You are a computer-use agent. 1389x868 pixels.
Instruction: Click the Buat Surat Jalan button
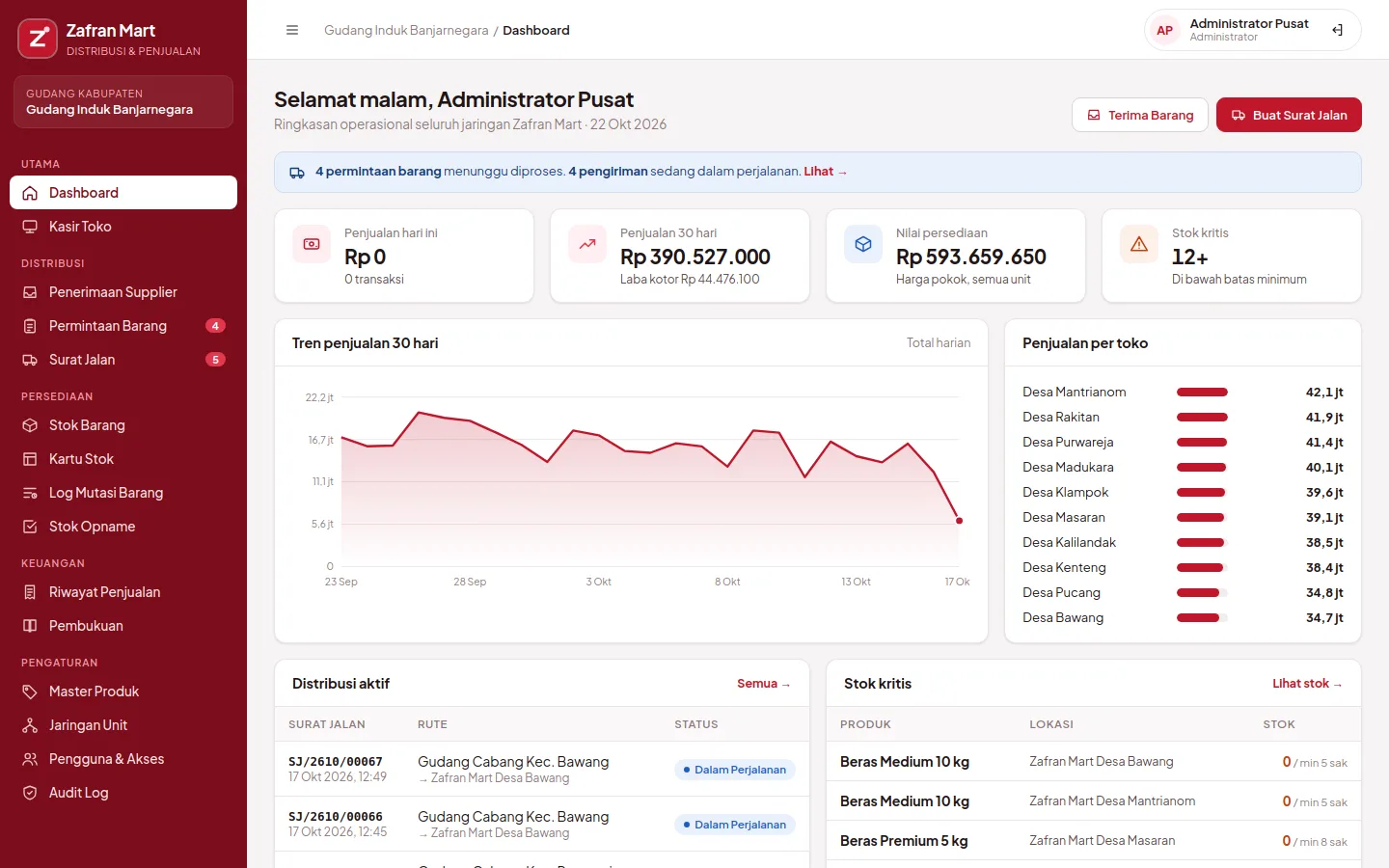[x=1289, y=115]
